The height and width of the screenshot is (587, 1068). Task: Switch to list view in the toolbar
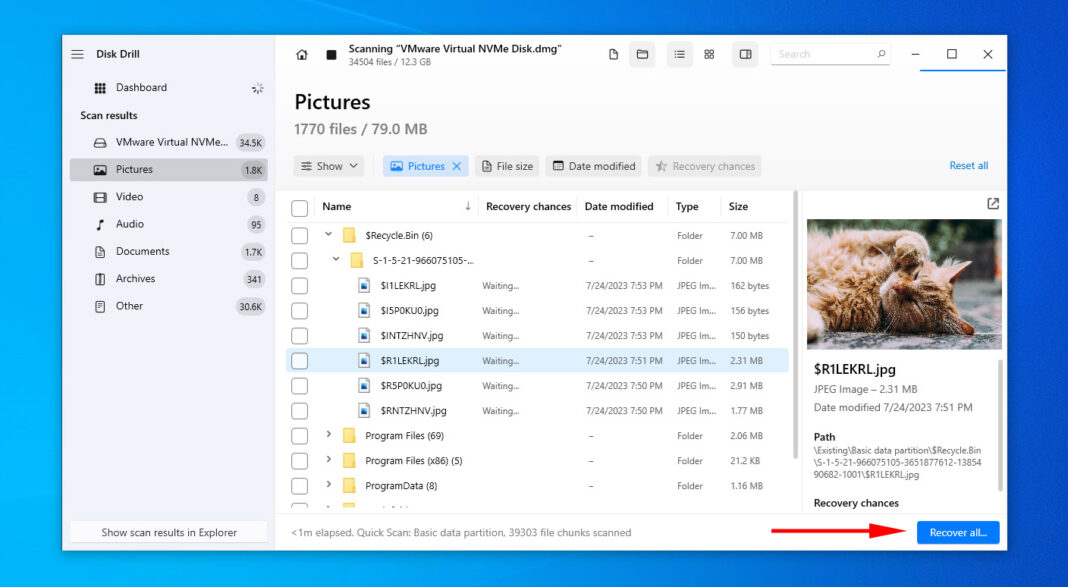(679, 54)
